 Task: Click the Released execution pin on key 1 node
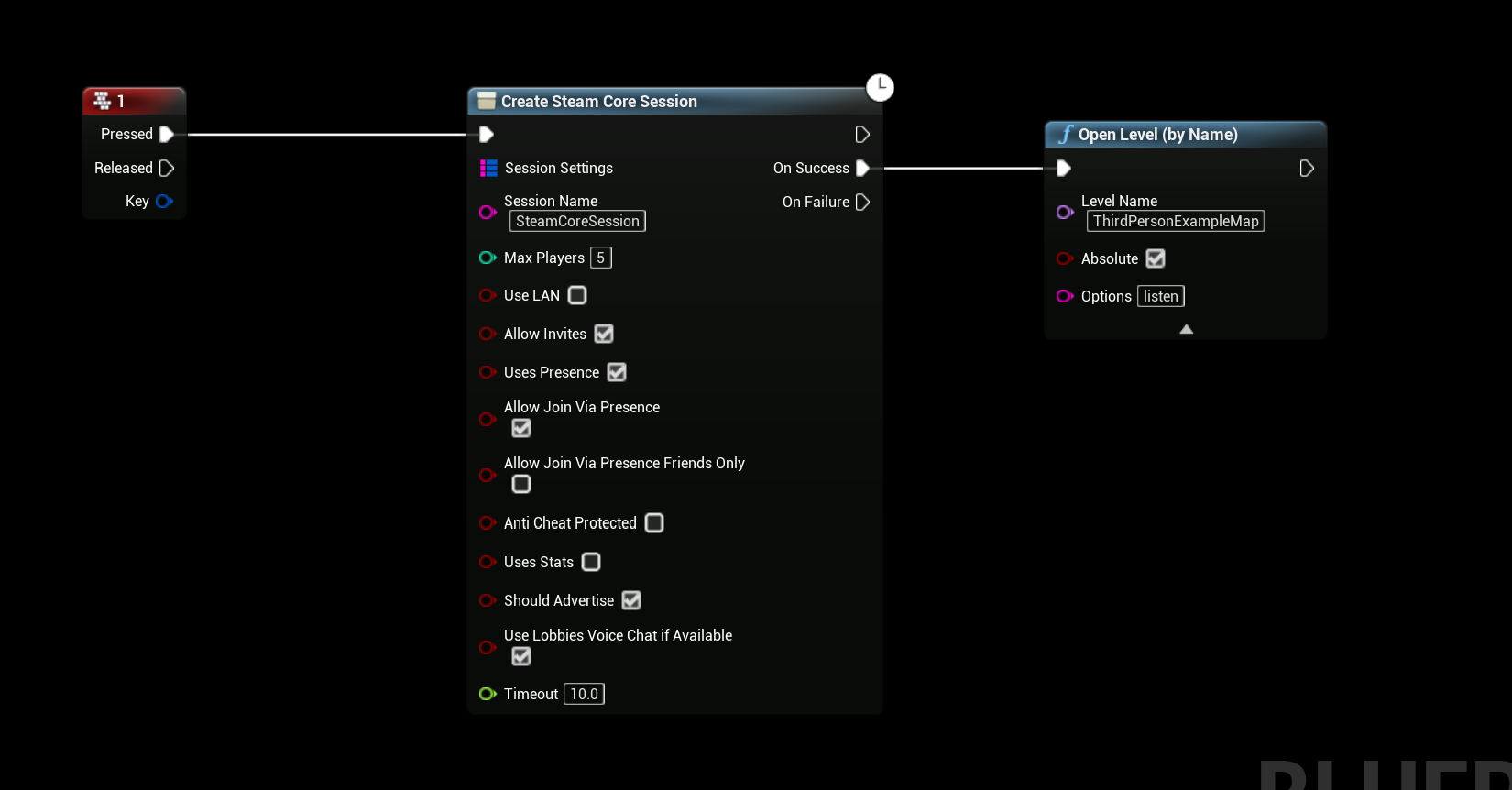(167, 169)
